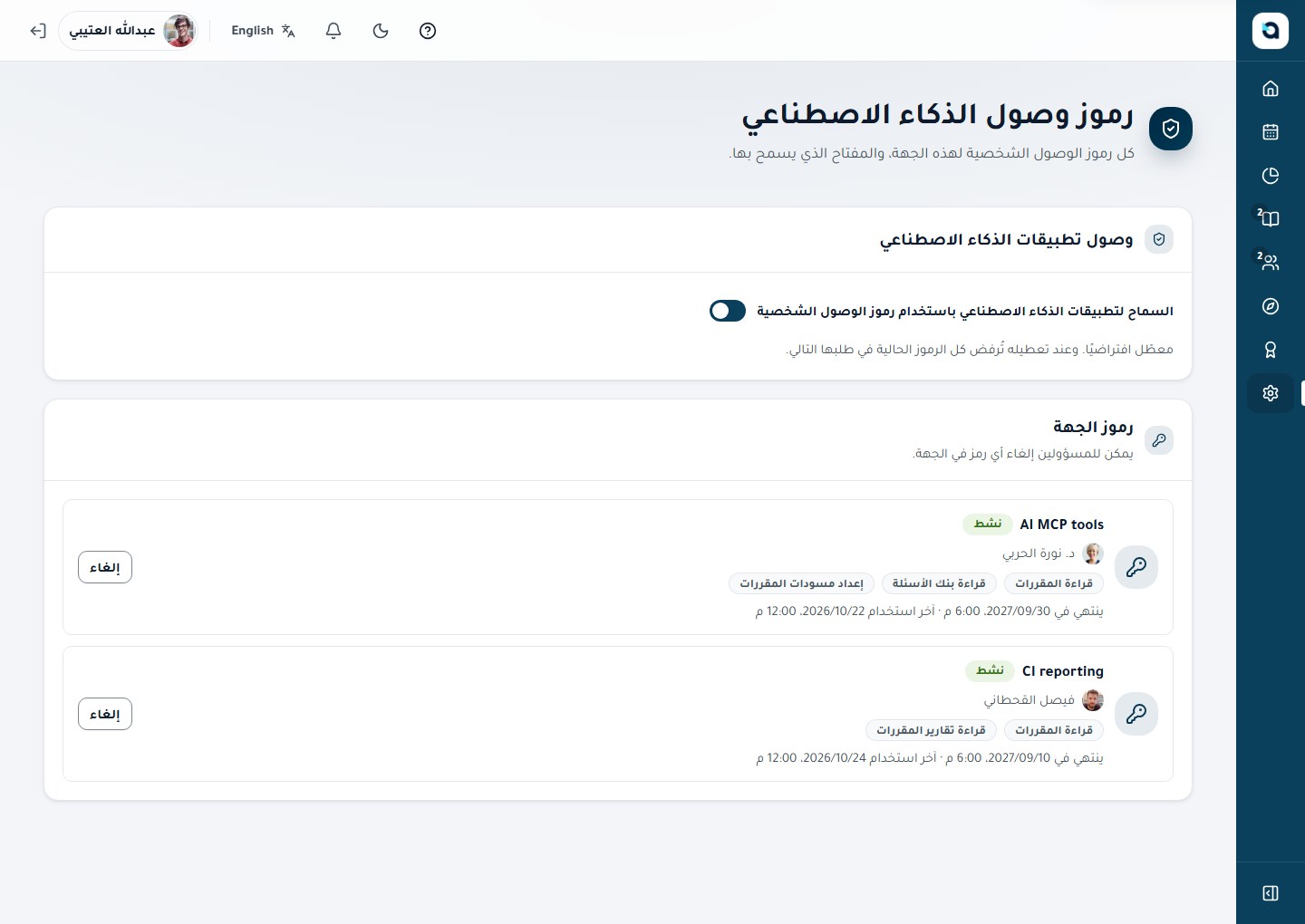Click the نشط badge on AI MCP tools

point(988,524)
